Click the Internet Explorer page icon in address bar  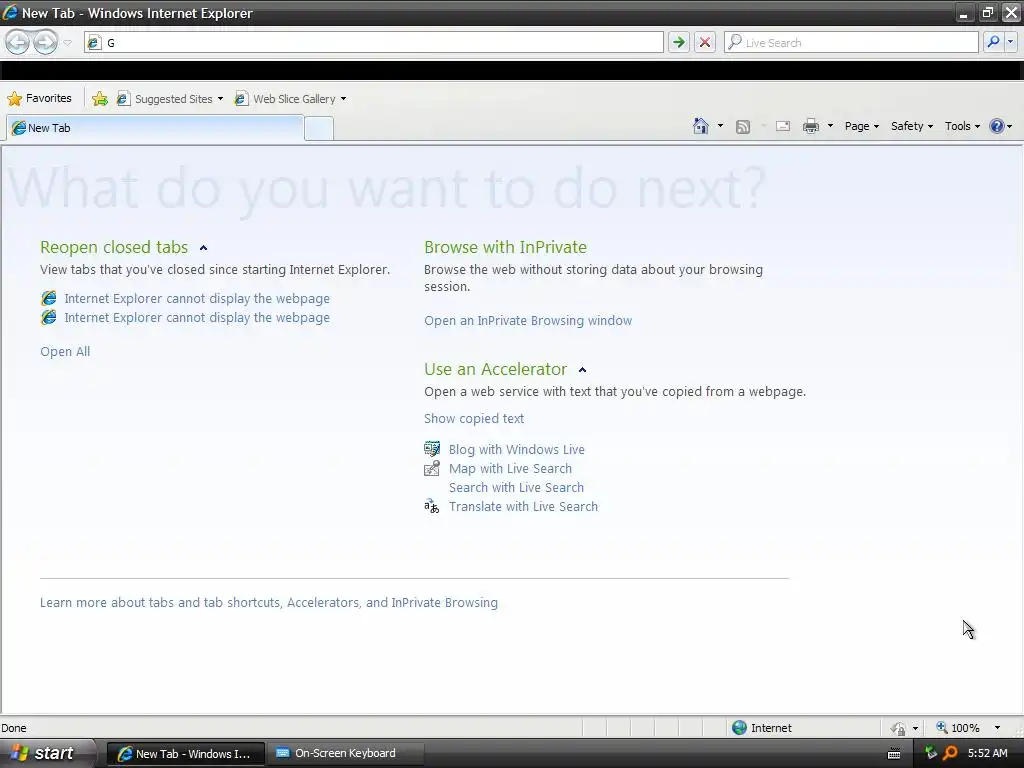tap(94, 42)
